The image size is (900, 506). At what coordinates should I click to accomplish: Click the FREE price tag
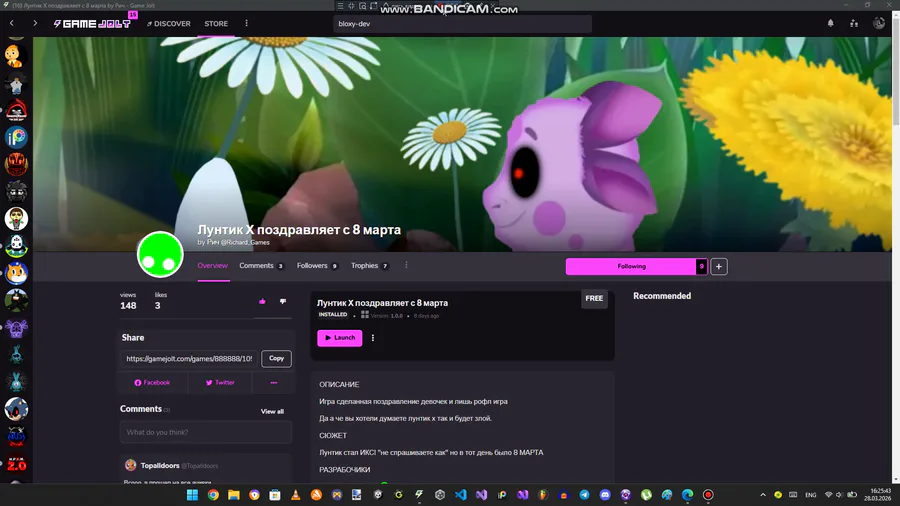tap(594, 298)
